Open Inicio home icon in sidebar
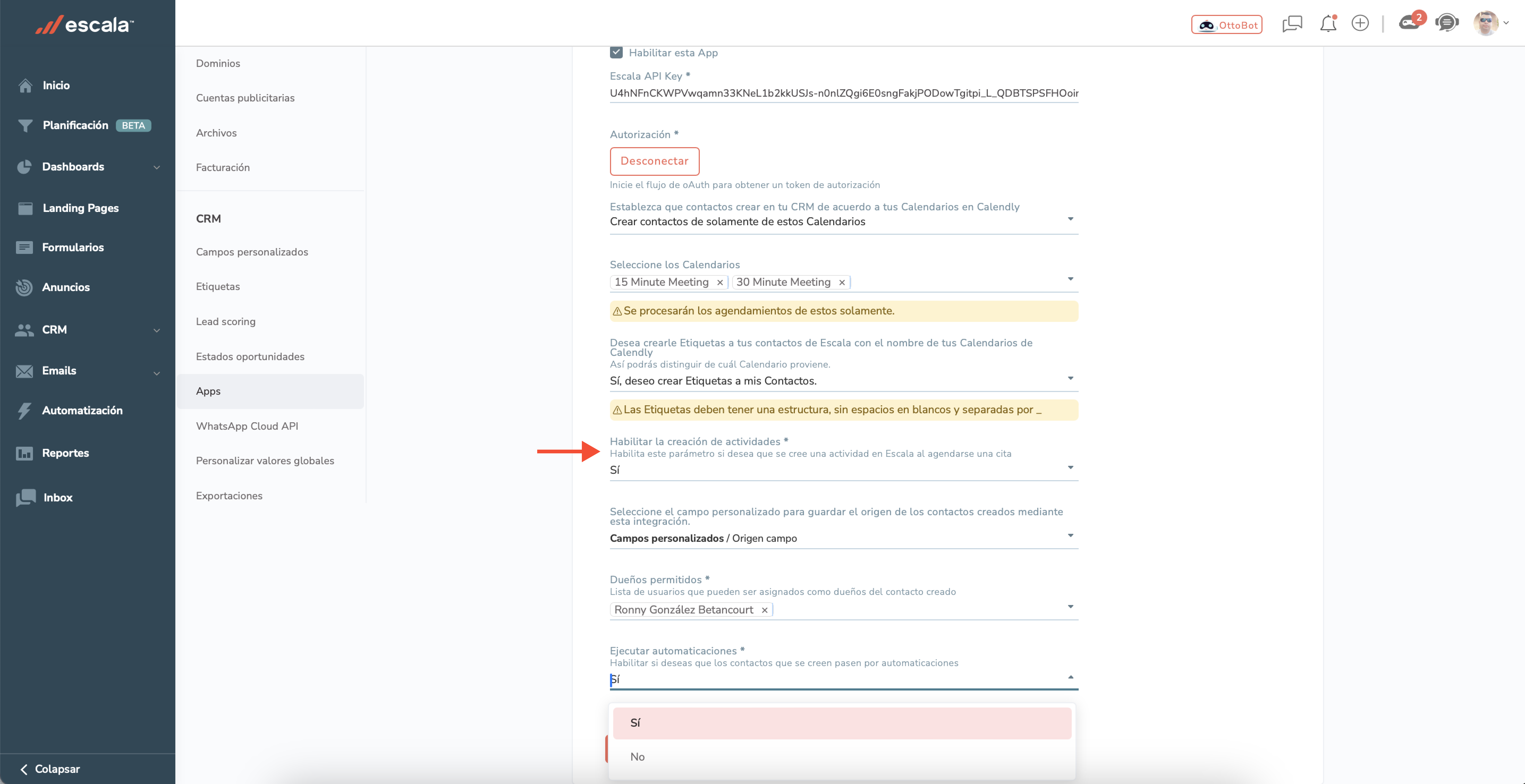This screenshot has width=1525, height=784. click(25, 85)
